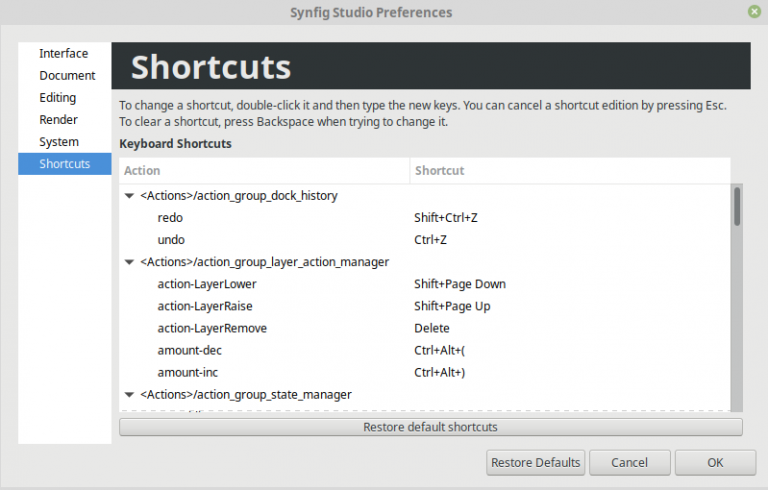The width and height of the screenshot is (768, 490).
Task: Open the Interface preferences page
Action: [64, 53]
